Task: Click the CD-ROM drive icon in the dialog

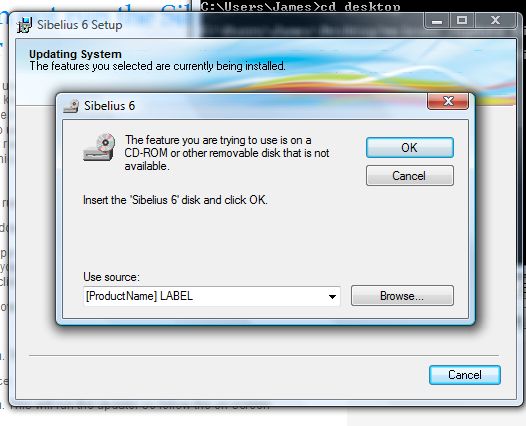Action: coord(99,147)
